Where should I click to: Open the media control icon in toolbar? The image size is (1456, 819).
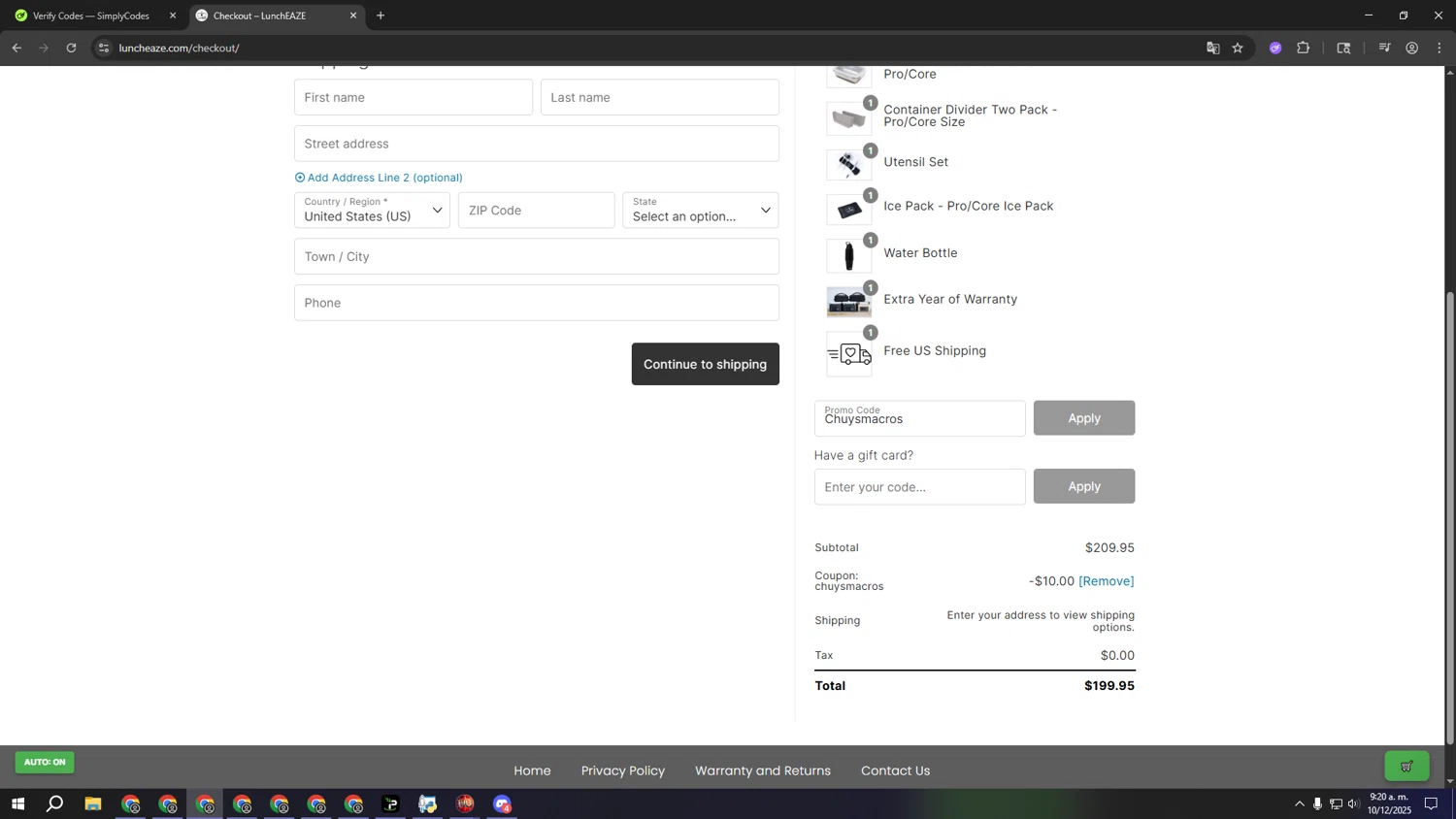pos(1385,48)
